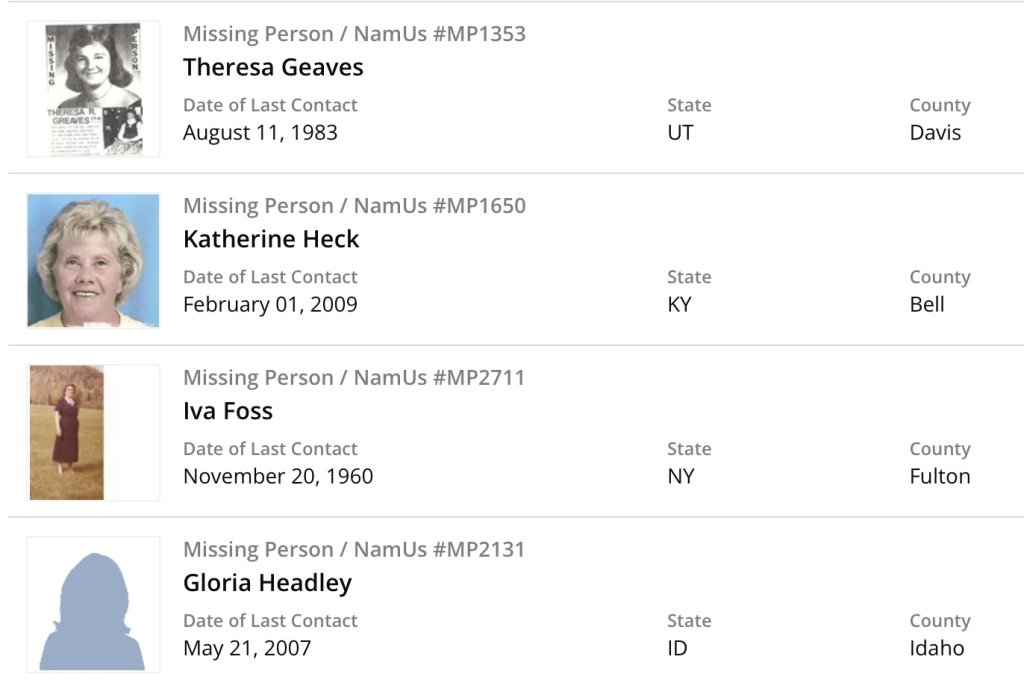
Task: View the Iva Foss outdoor photo thumbnail
Action: (x=67, y=432)
